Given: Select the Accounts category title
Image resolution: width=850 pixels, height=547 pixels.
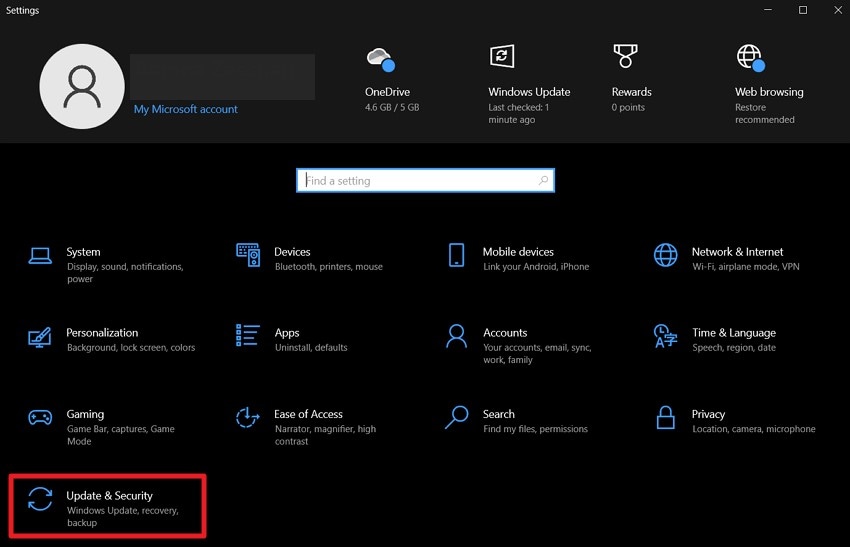Looking at the screenshot, I should [x=505, y=332].
